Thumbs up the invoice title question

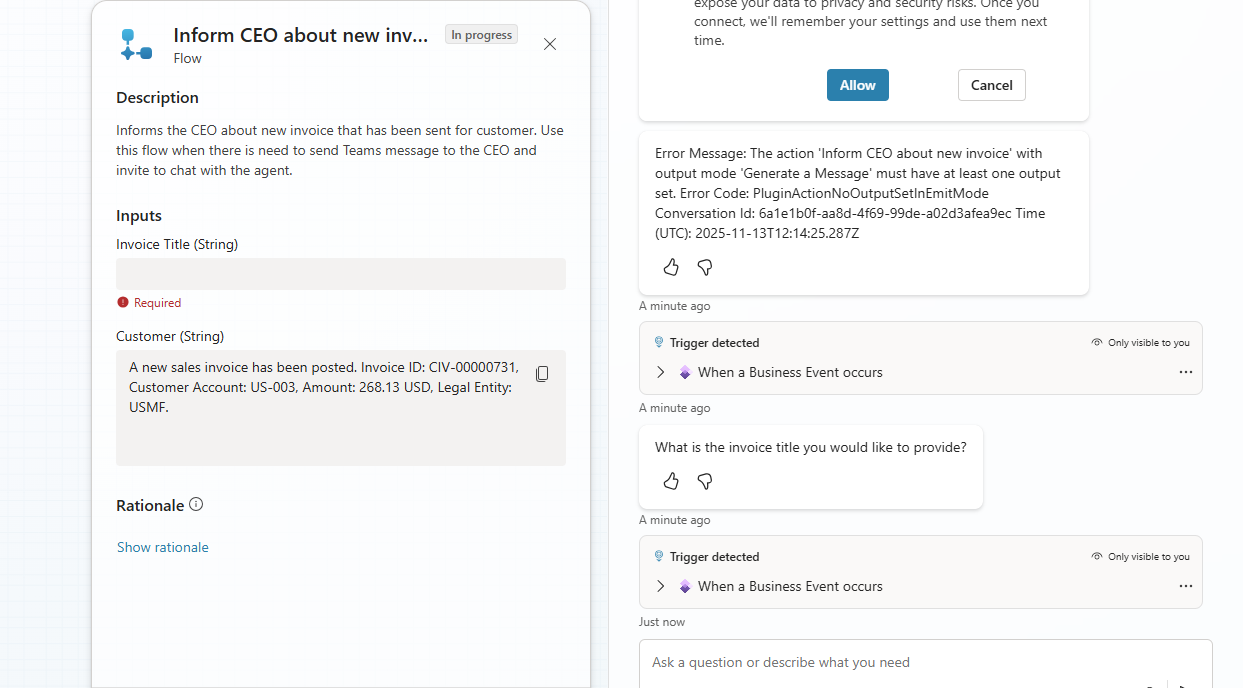click(671, 481)
